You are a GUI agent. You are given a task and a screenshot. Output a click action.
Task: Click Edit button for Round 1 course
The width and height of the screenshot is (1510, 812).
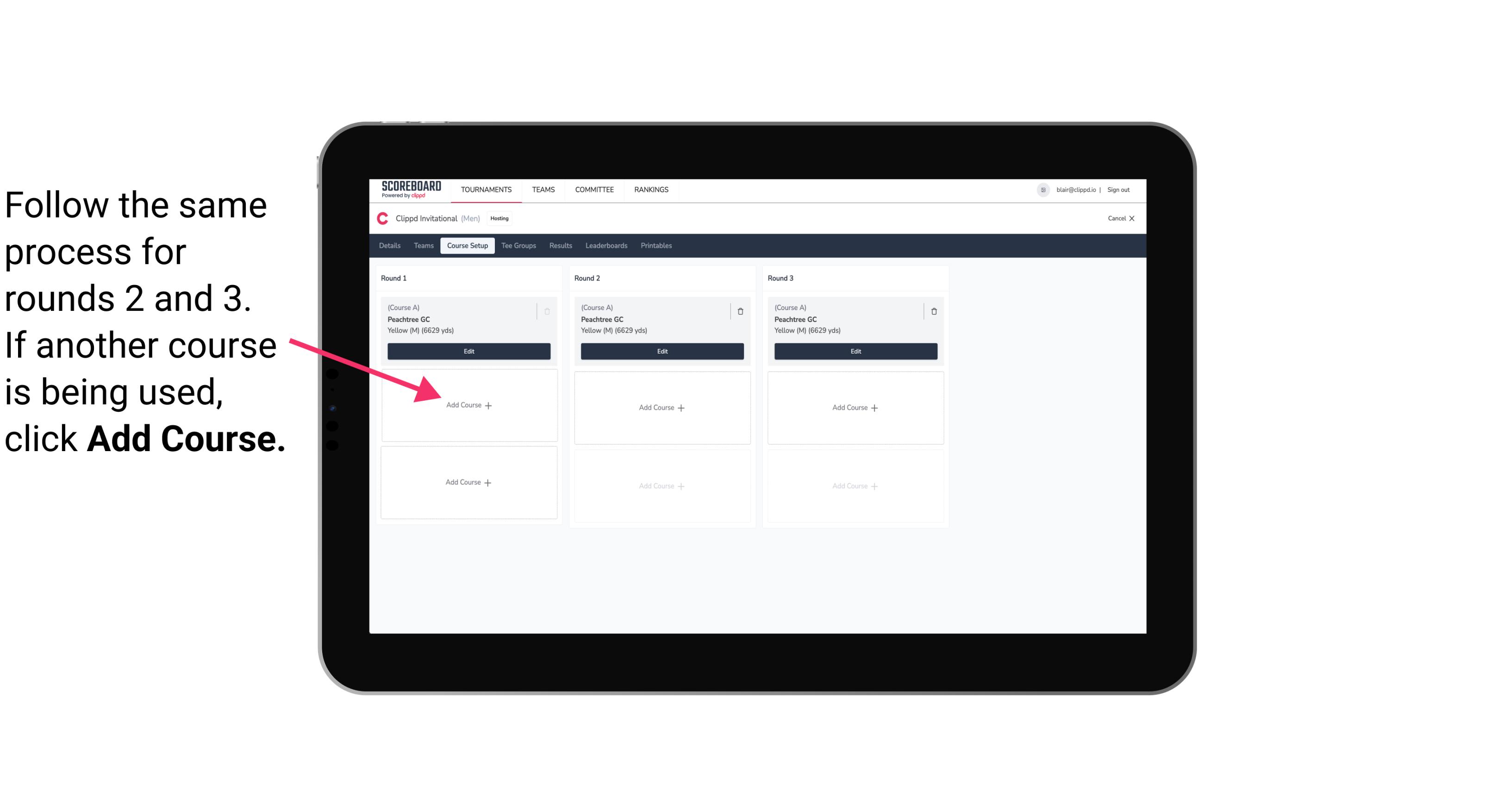coord(468,351)
